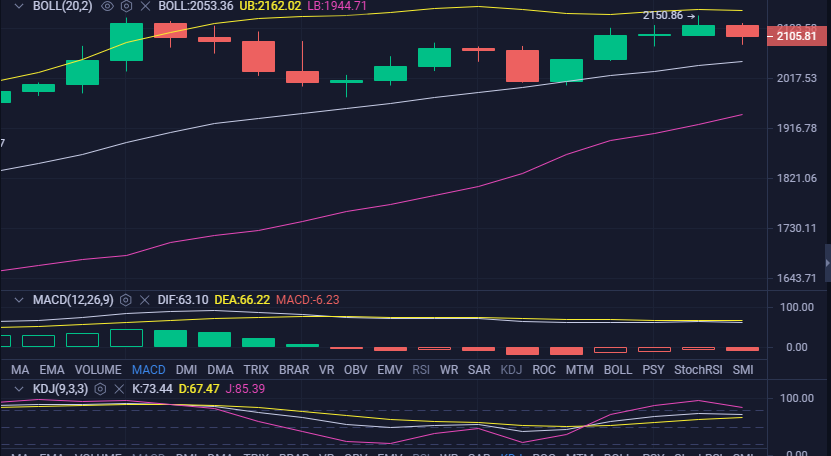Select BOLL tab under the MACD pane
831x456 pixels.
[x=618, y=370]
